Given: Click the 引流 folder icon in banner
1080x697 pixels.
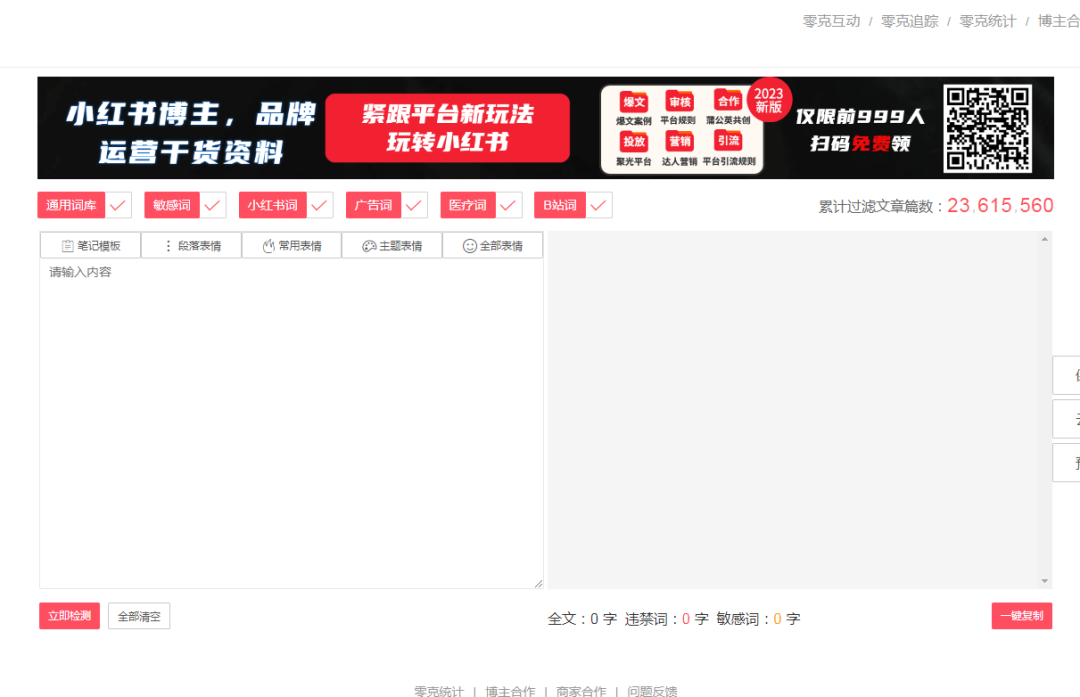Looking at the screenshot, I should pos(728,141).
